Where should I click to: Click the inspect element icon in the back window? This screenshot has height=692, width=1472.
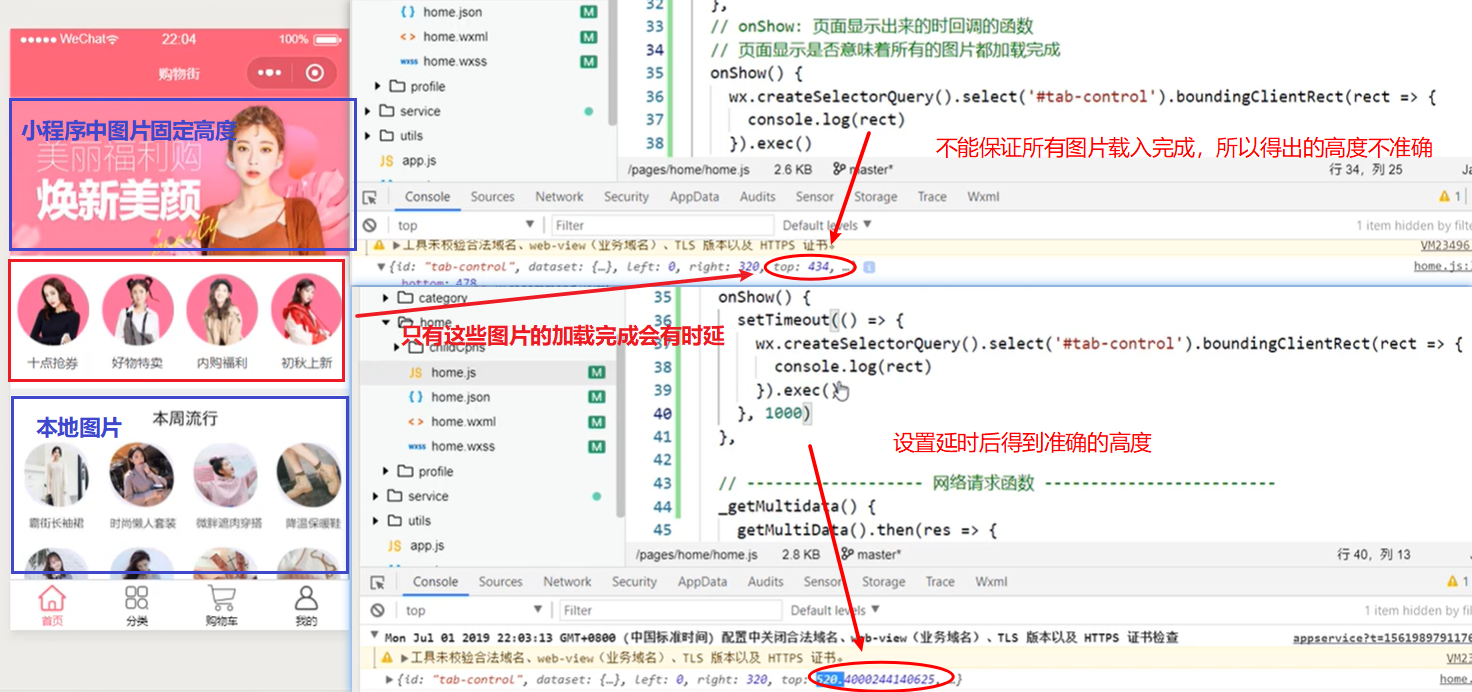pyautogui.click(x=371, y=197)
